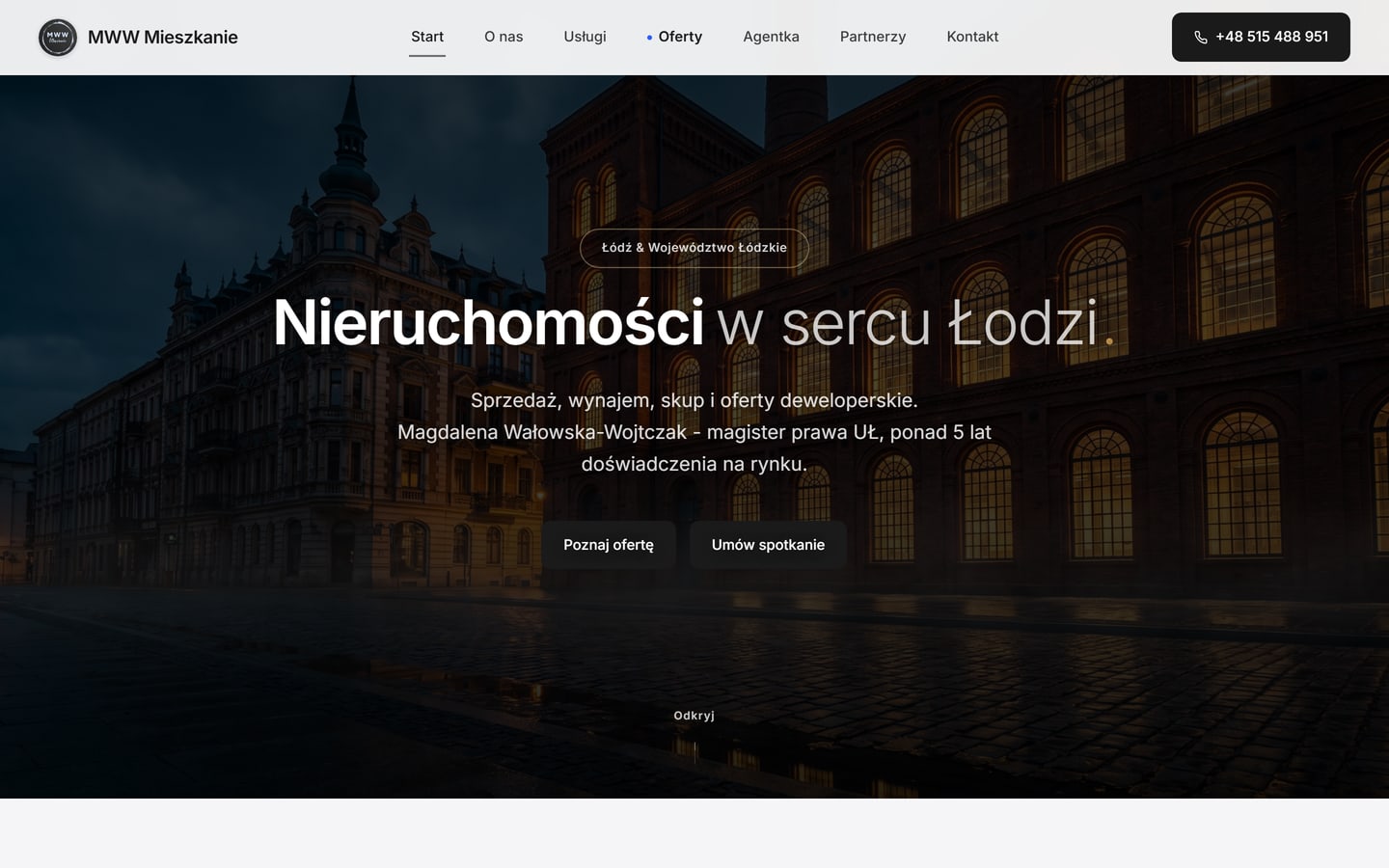Open the Kontakt page
This screenshot has height=868, width=1389.
coord(972,37)
